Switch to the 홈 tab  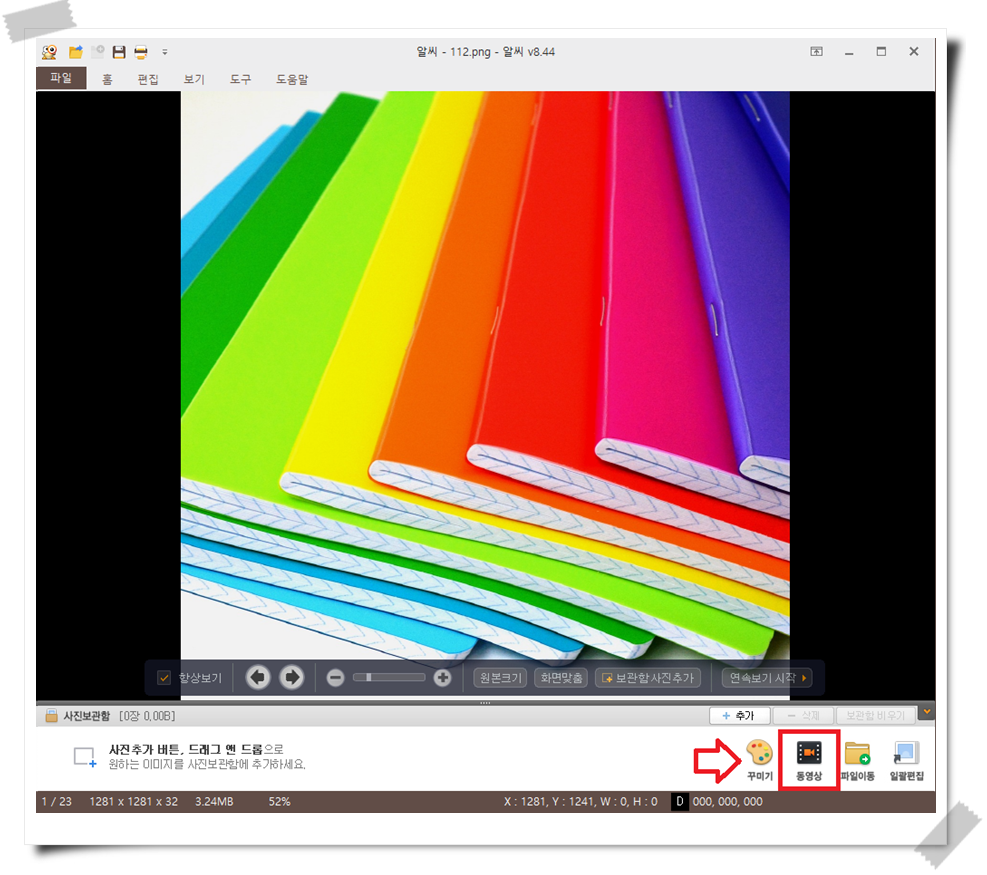pos(108,79)
